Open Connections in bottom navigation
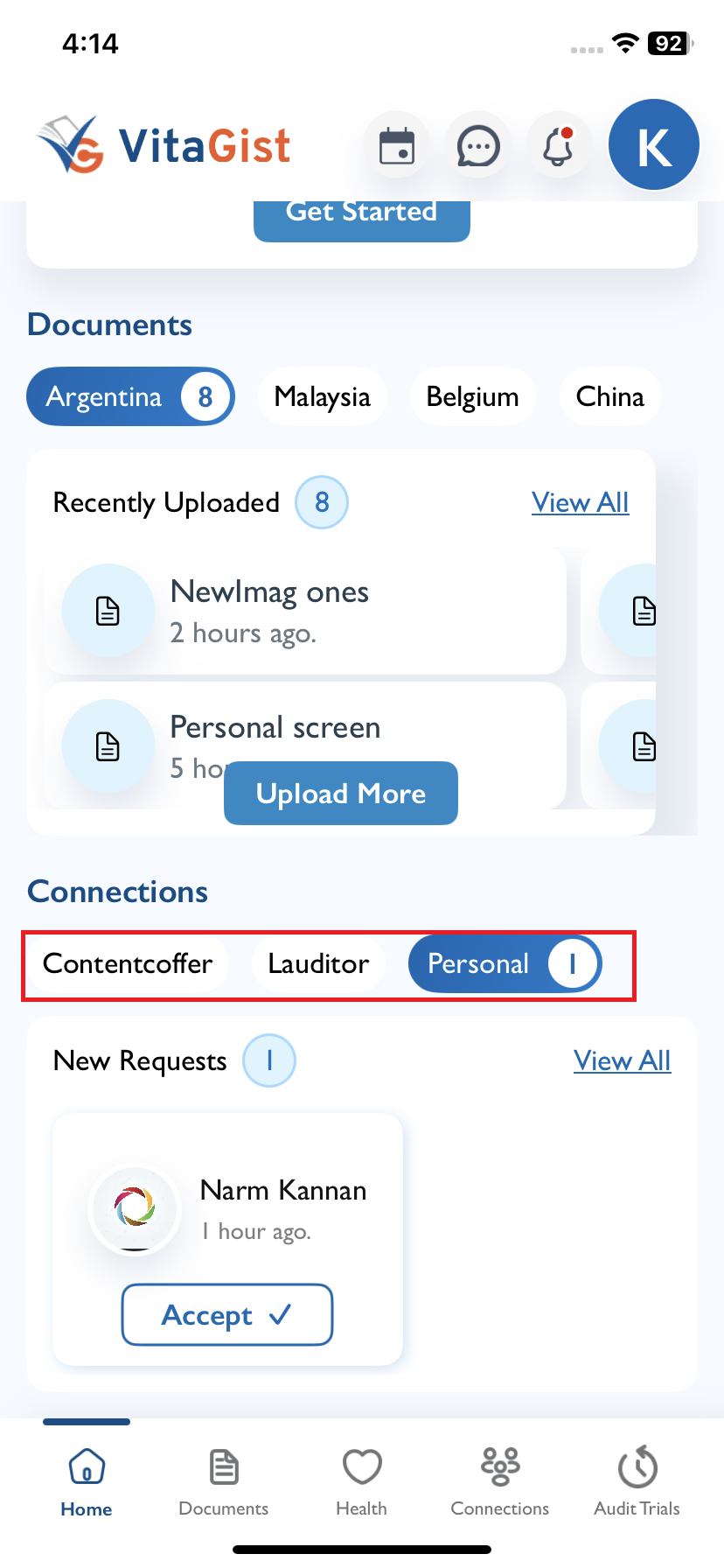Screen dimensions: 724x1568 pos(499,1481)
